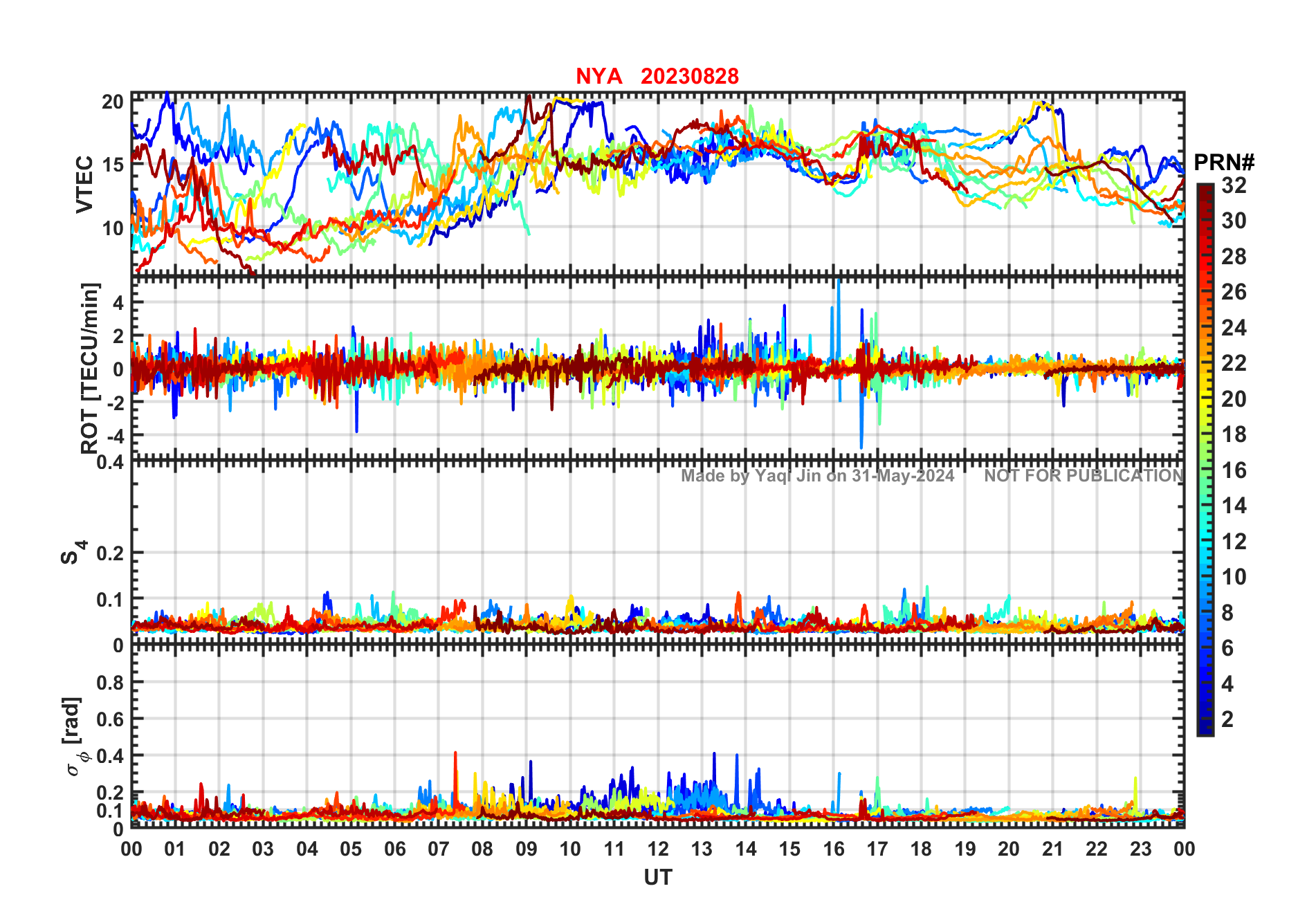1316x920 pixels.
Task: Click the plot title "NYA 20230828"
Action: 657,76
